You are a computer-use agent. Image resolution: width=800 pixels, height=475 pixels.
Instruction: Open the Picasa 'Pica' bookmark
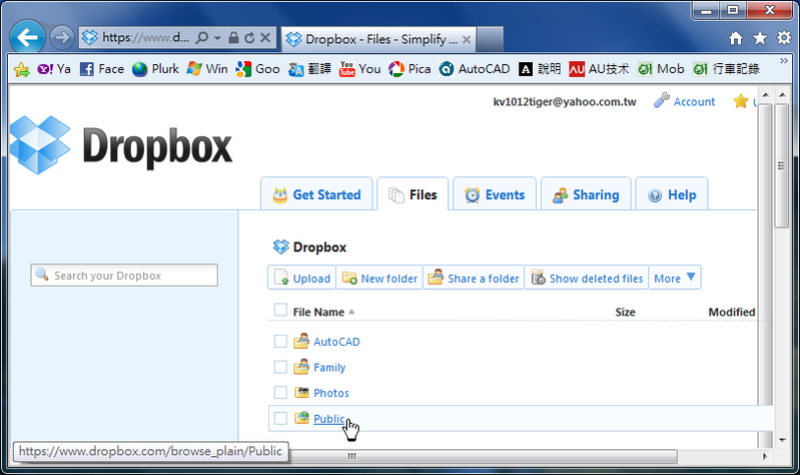(x=409, y=69)
